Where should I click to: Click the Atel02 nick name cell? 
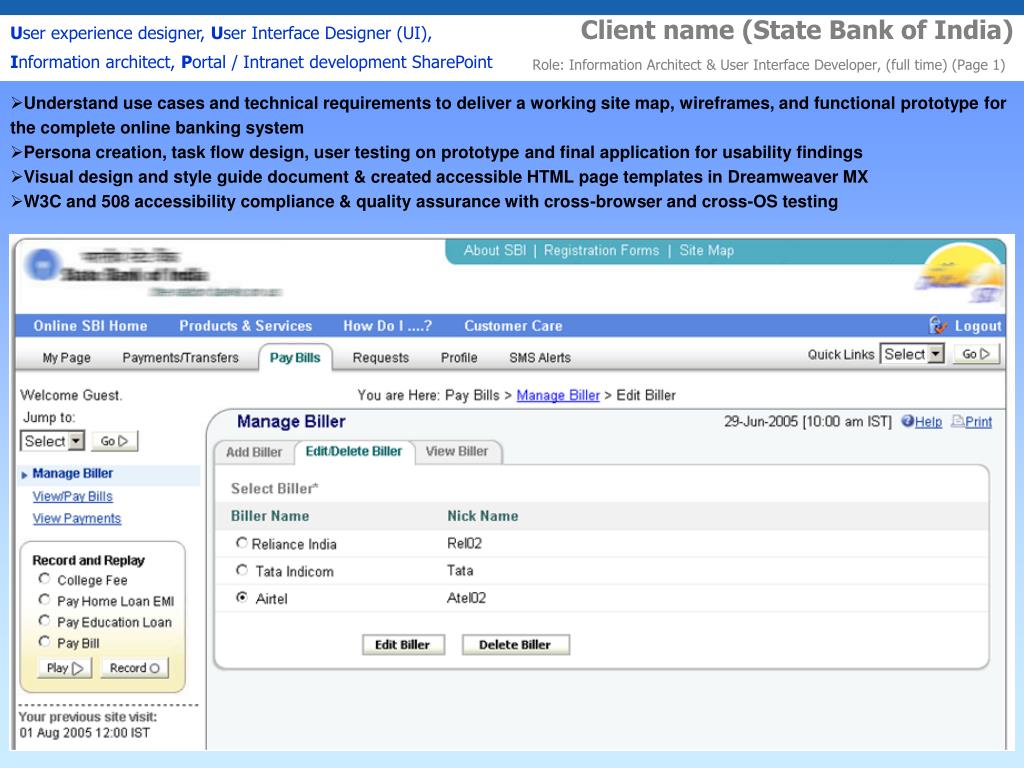(466, 598)
